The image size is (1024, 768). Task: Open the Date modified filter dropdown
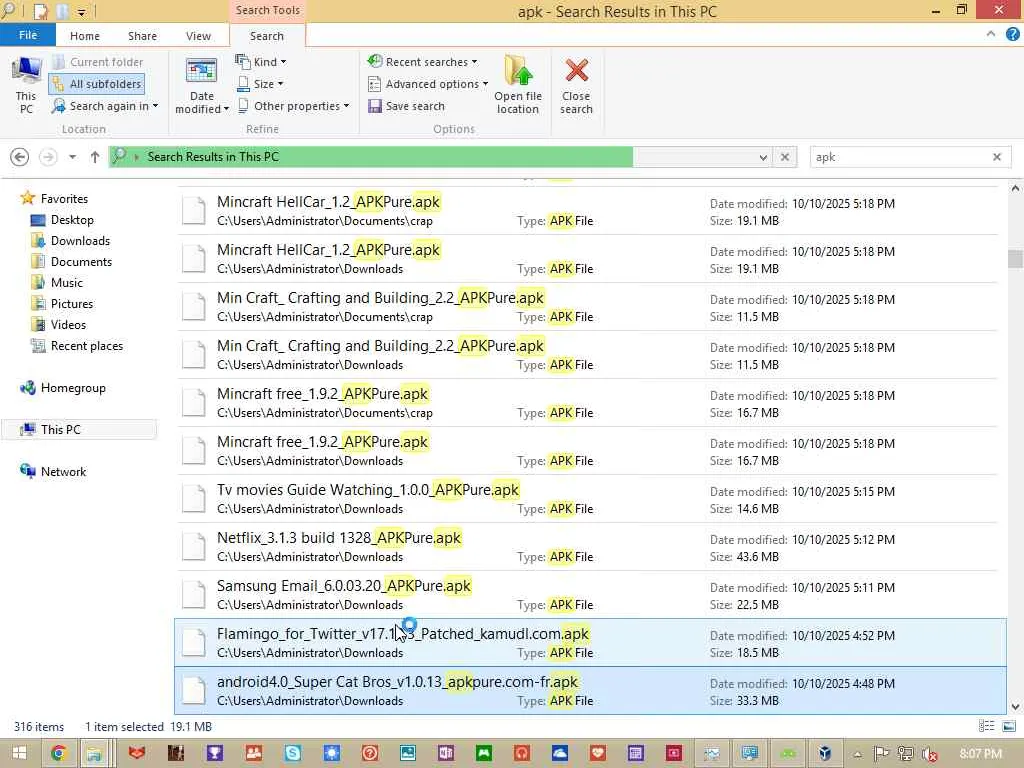coord(202,86)
